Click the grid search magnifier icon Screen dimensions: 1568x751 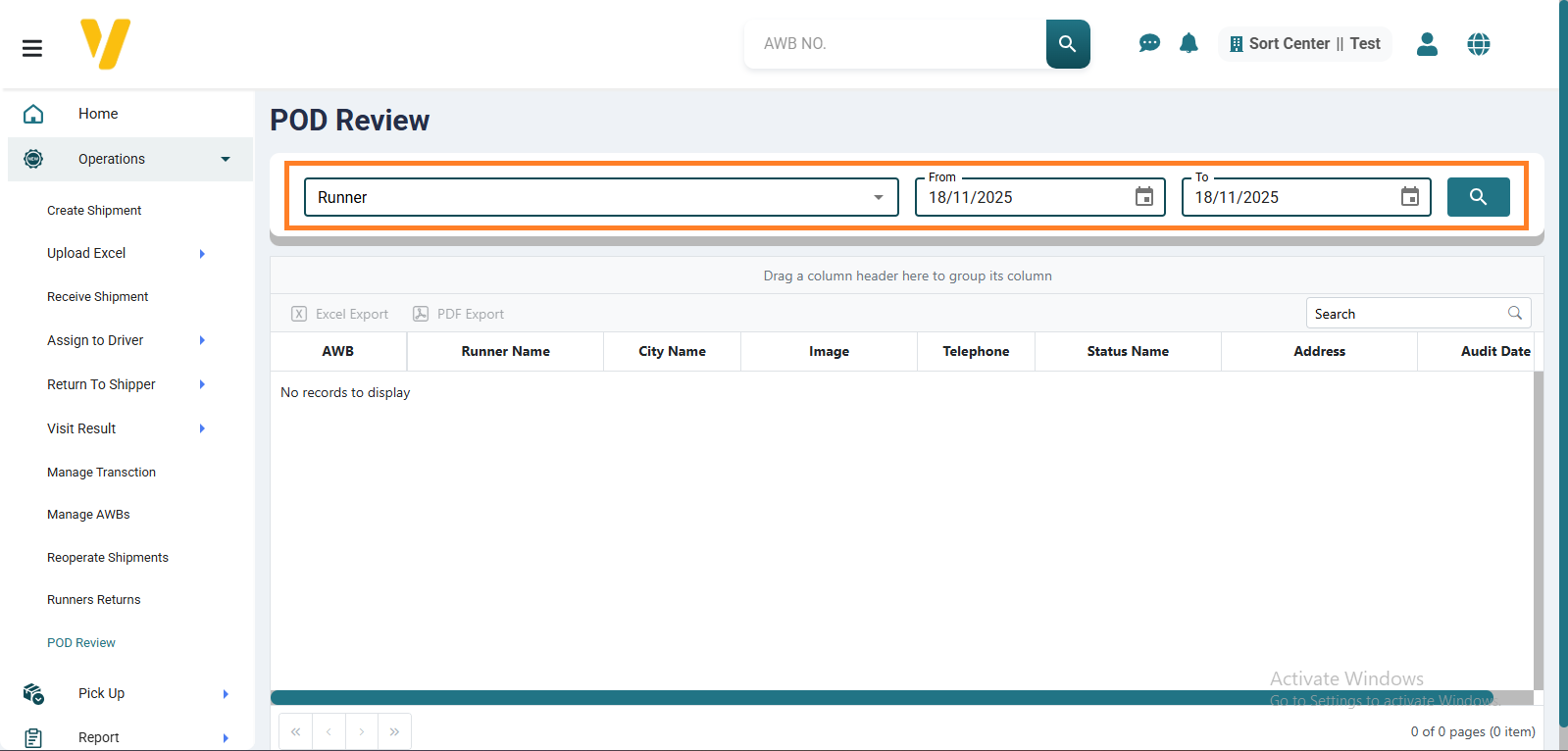point(1515,313)
